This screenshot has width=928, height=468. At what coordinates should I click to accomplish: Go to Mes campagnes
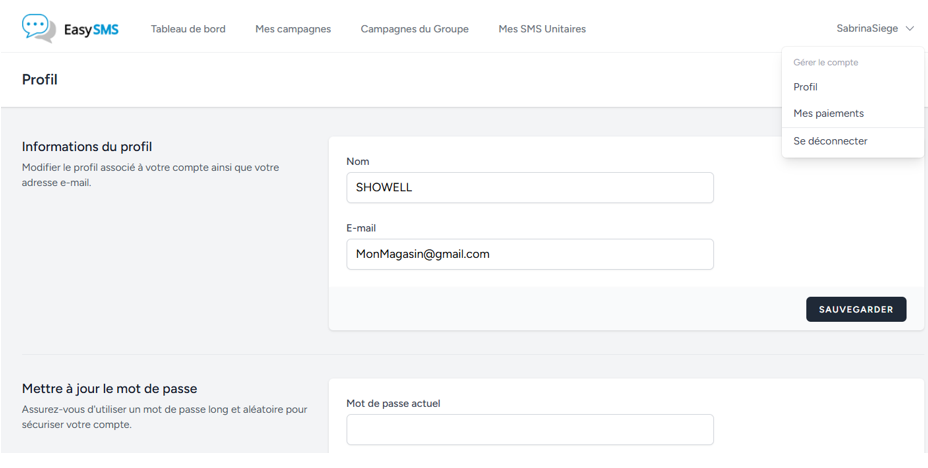(293, 29)
